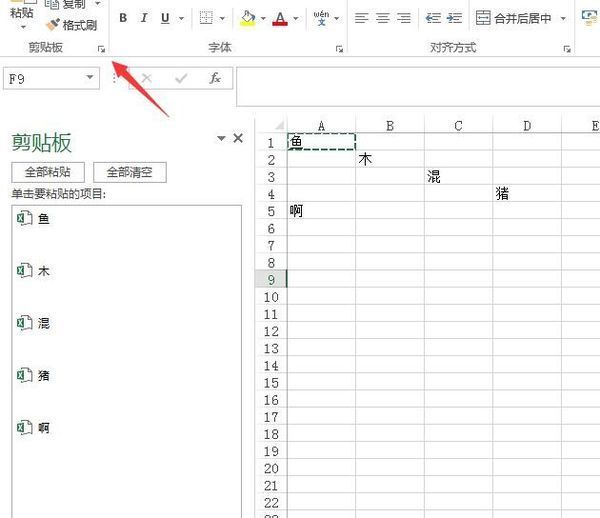The image size is (600, 518).
Task: Open 字体 font dialog launcher
Action: [x=339, y=49]
